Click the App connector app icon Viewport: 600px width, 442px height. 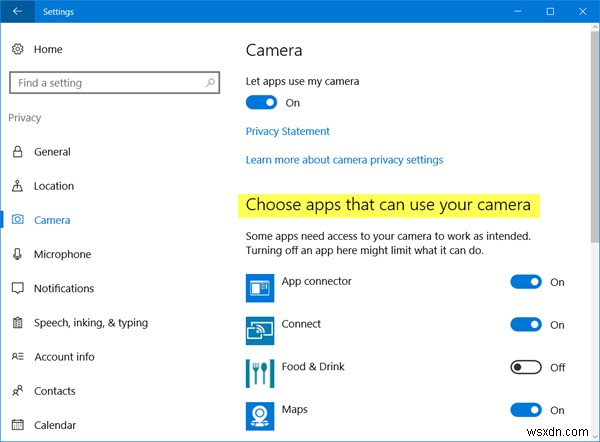tap(260, 288)
